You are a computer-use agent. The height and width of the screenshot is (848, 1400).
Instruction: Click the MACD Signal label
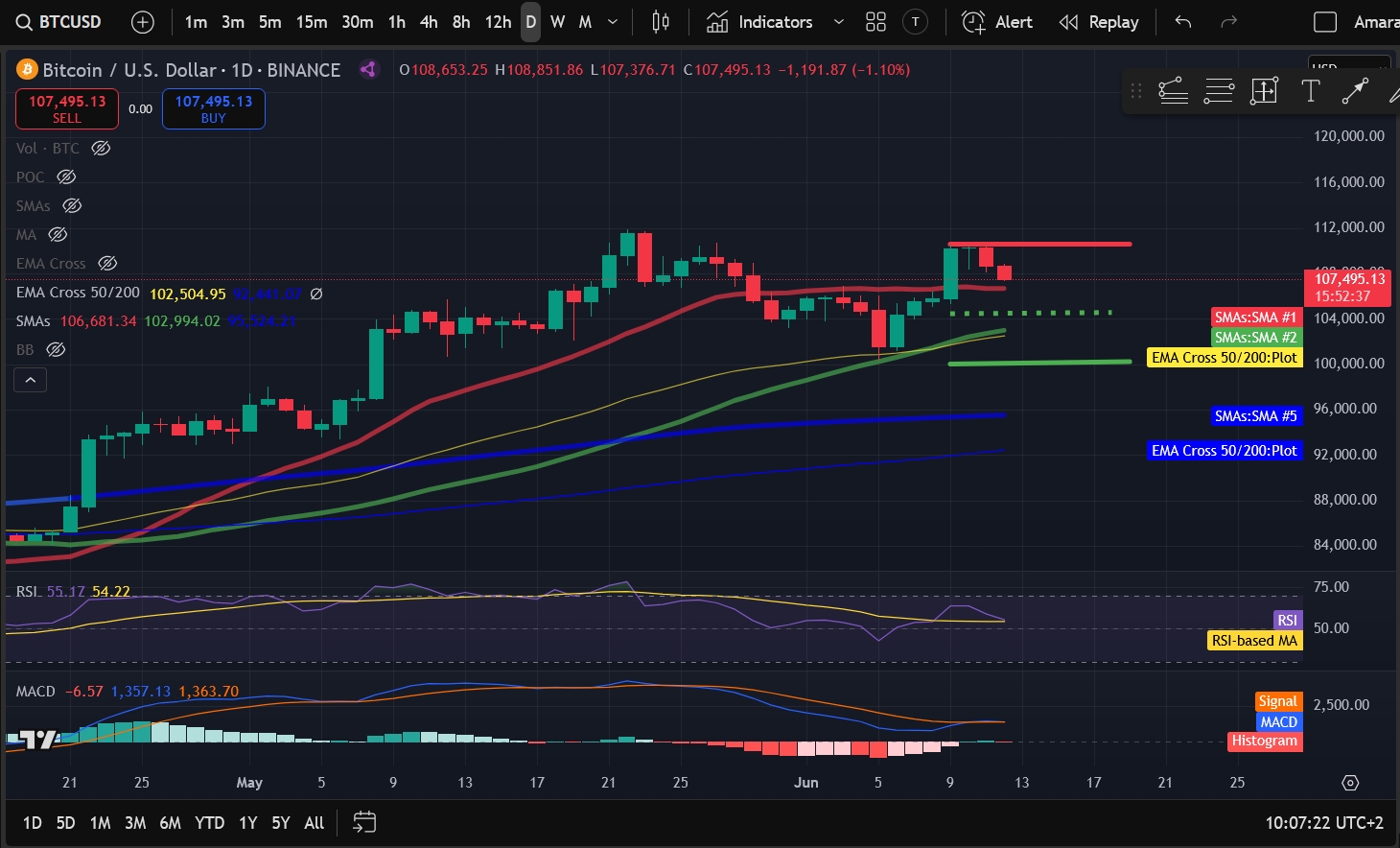click(x=1278, y=701)
